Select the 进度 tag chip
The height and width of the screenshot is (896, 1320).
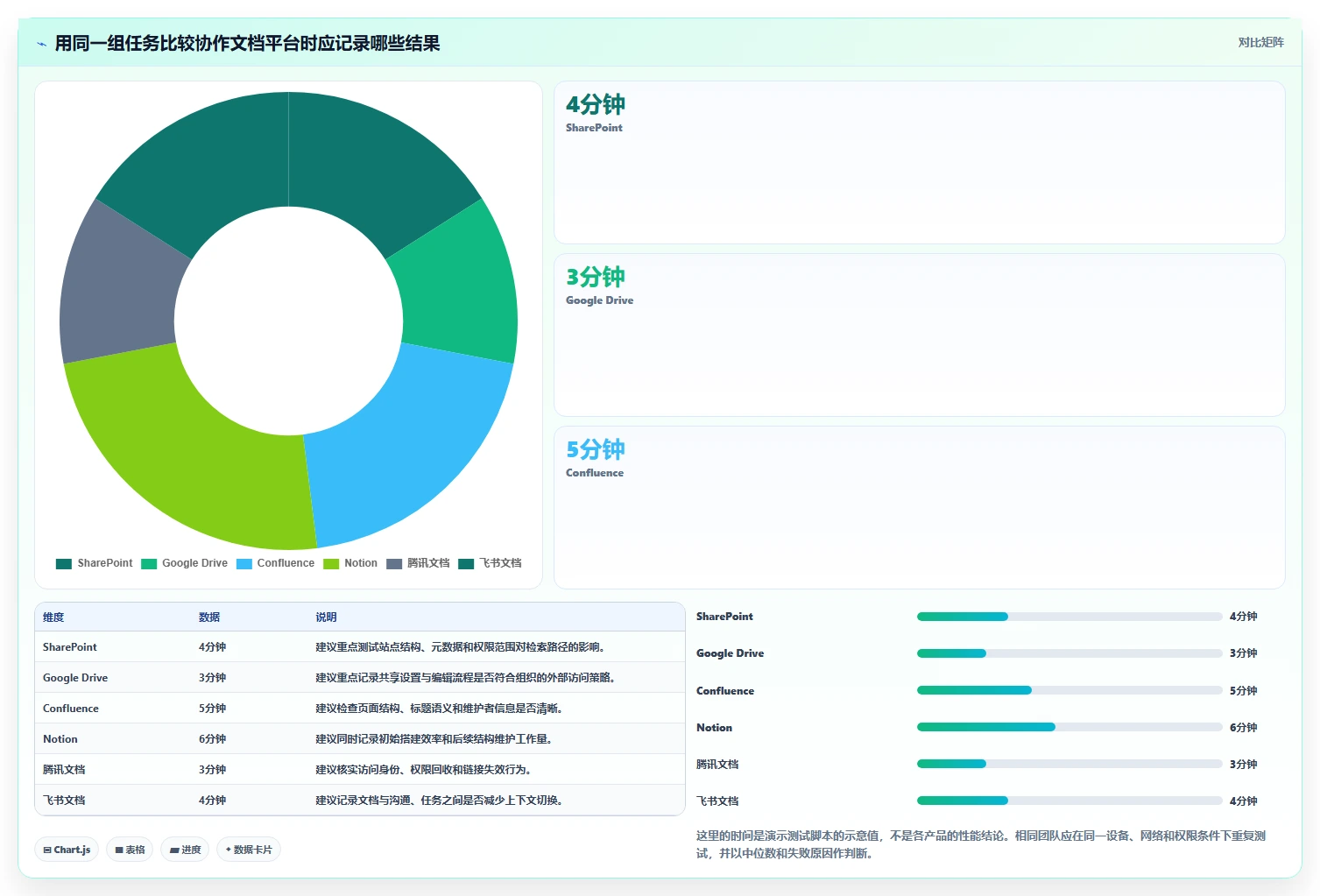[x=185, y=850]
